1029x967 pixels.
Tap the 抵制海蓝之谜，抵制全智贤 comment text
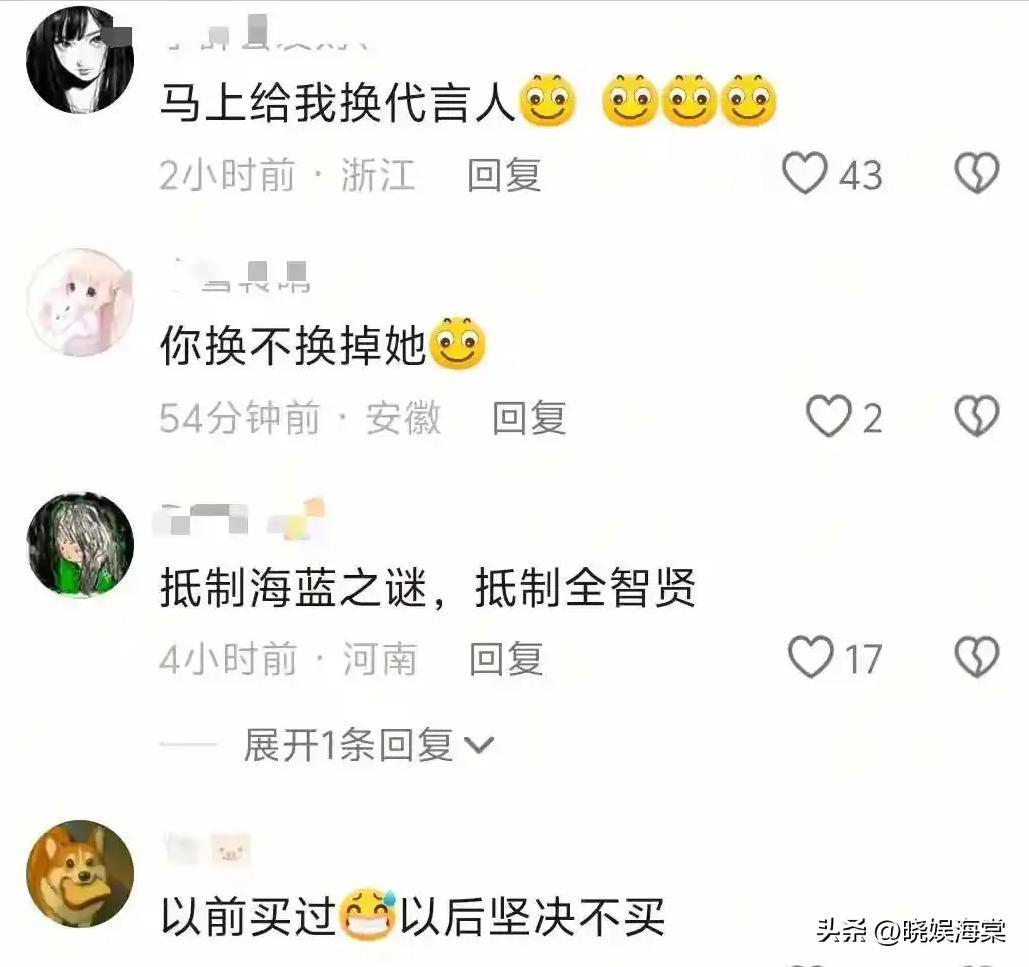(427, 588)
